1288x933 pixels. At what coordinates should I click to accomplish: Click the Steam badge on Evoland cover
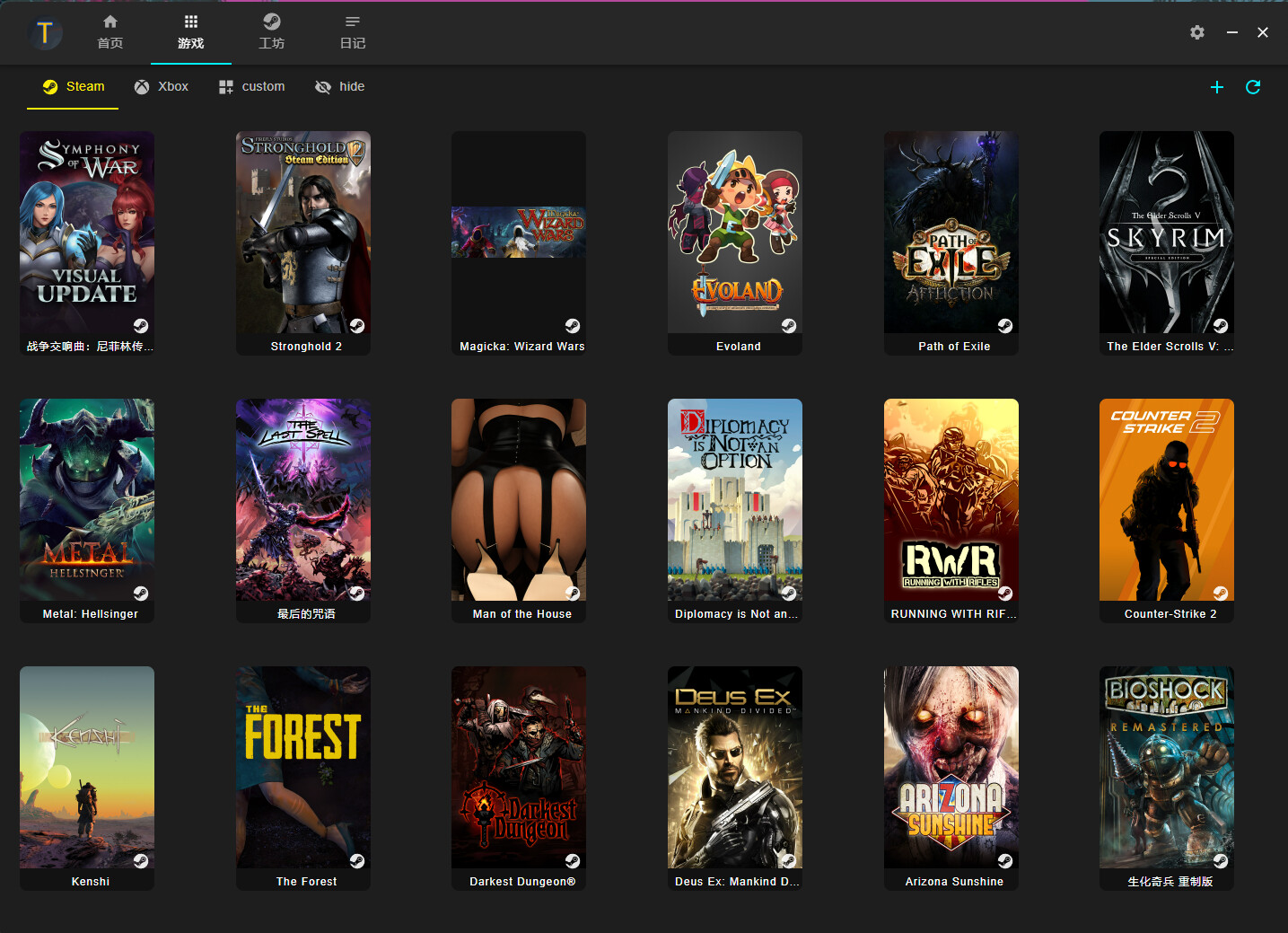pyautogui.click(x=789, y=326)
